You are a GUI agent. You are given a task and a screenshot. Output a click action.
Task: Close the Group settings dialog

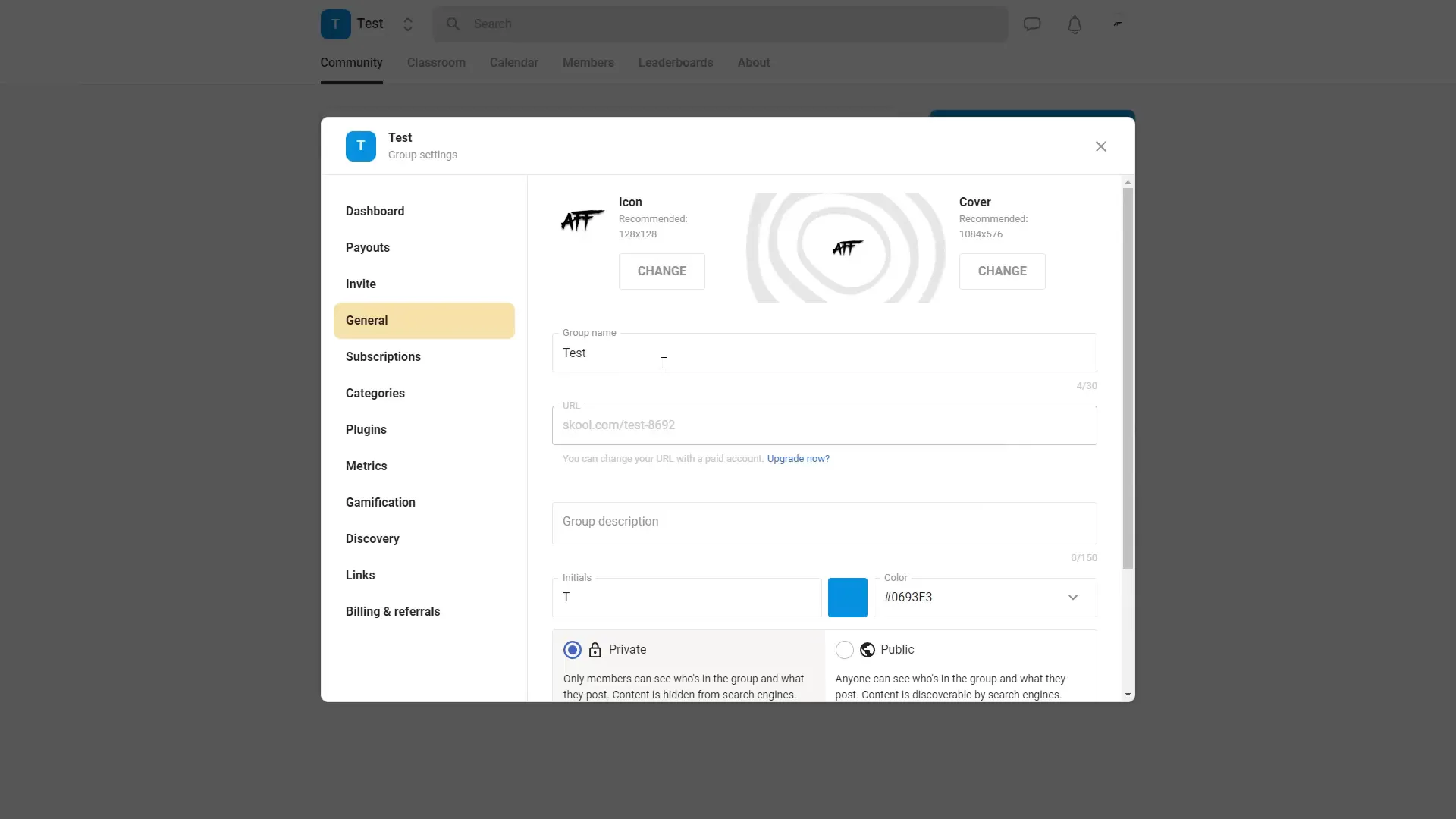click(1101, 146)
